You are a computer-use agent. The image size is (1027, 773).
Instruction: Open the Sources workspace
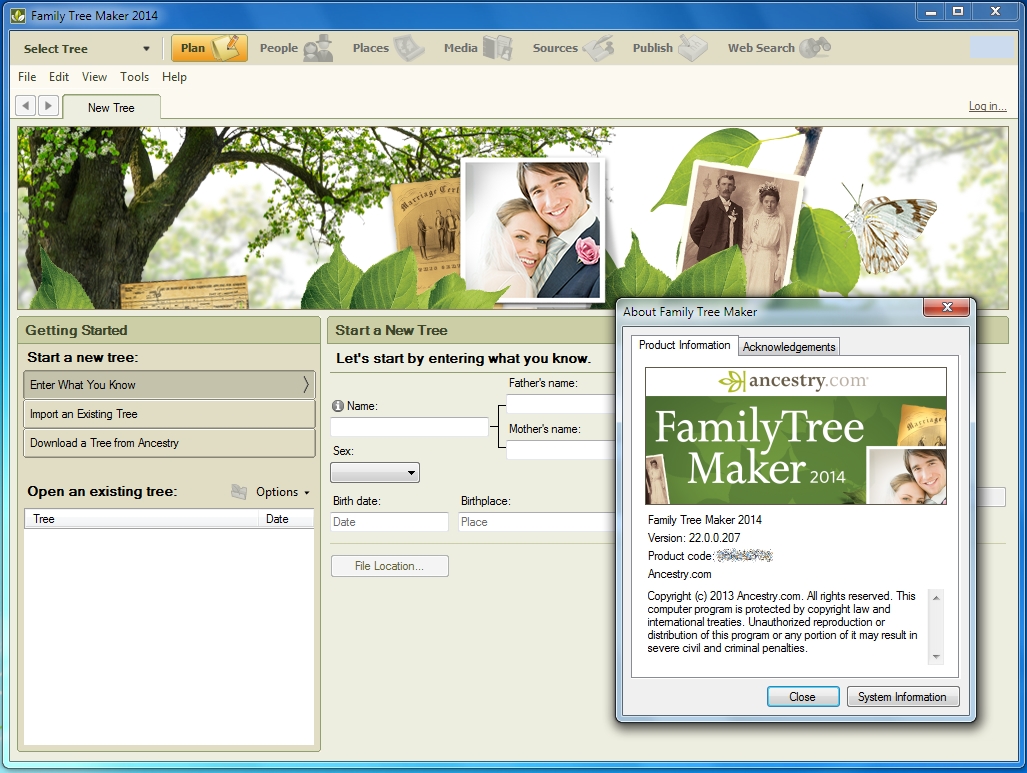click(572, 48)
